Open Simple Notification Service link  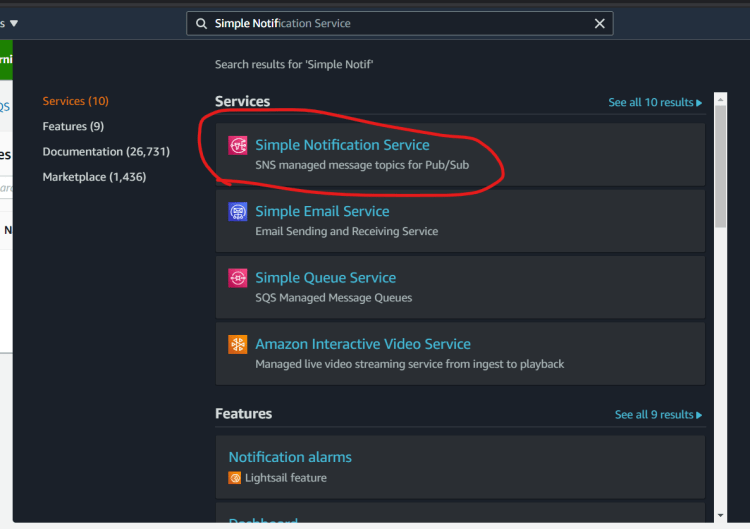click(342, 145)
